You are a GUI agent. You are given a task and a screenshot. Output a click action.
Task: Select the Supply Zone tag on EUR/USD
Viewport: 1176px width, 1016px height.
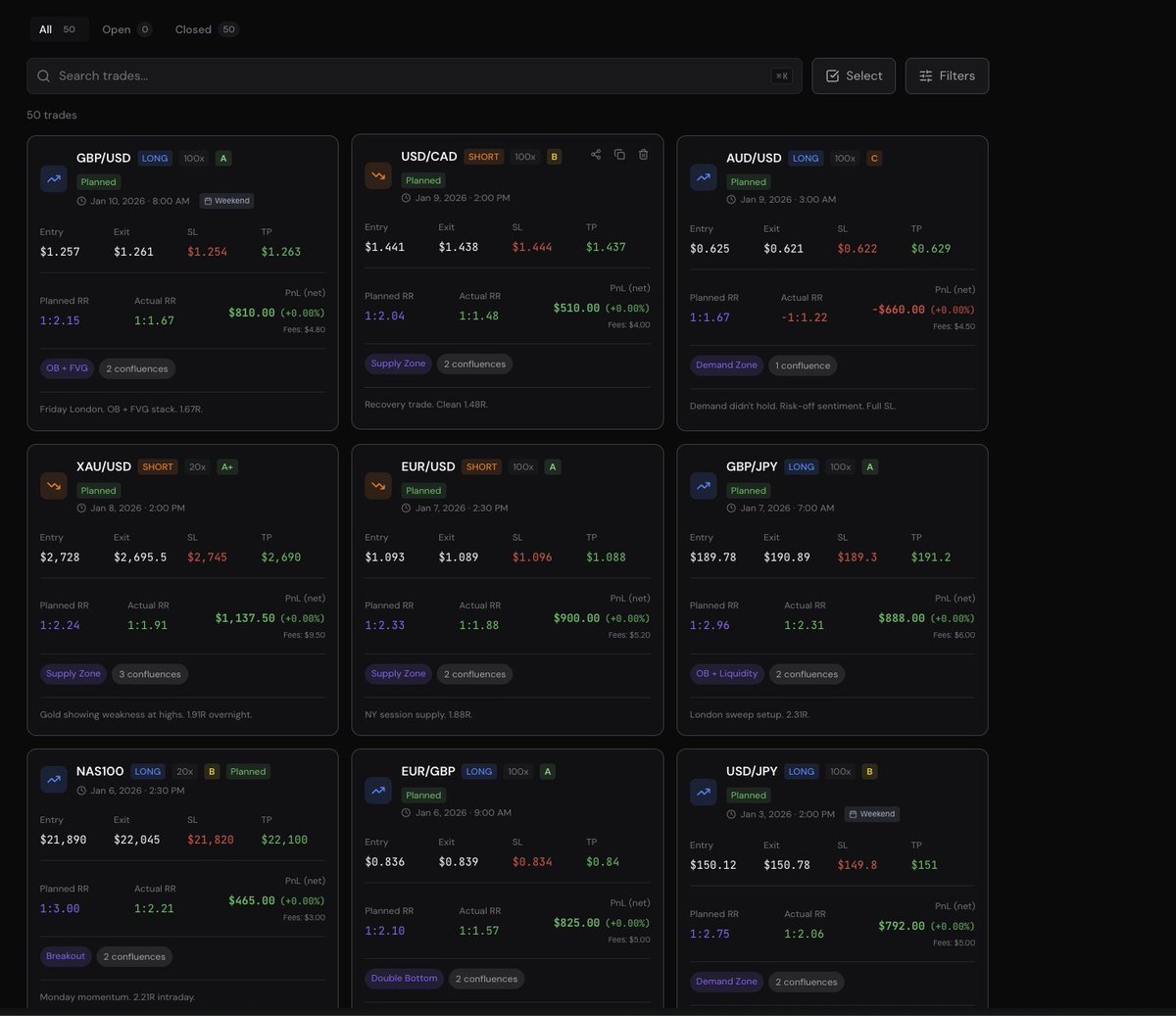398,674
